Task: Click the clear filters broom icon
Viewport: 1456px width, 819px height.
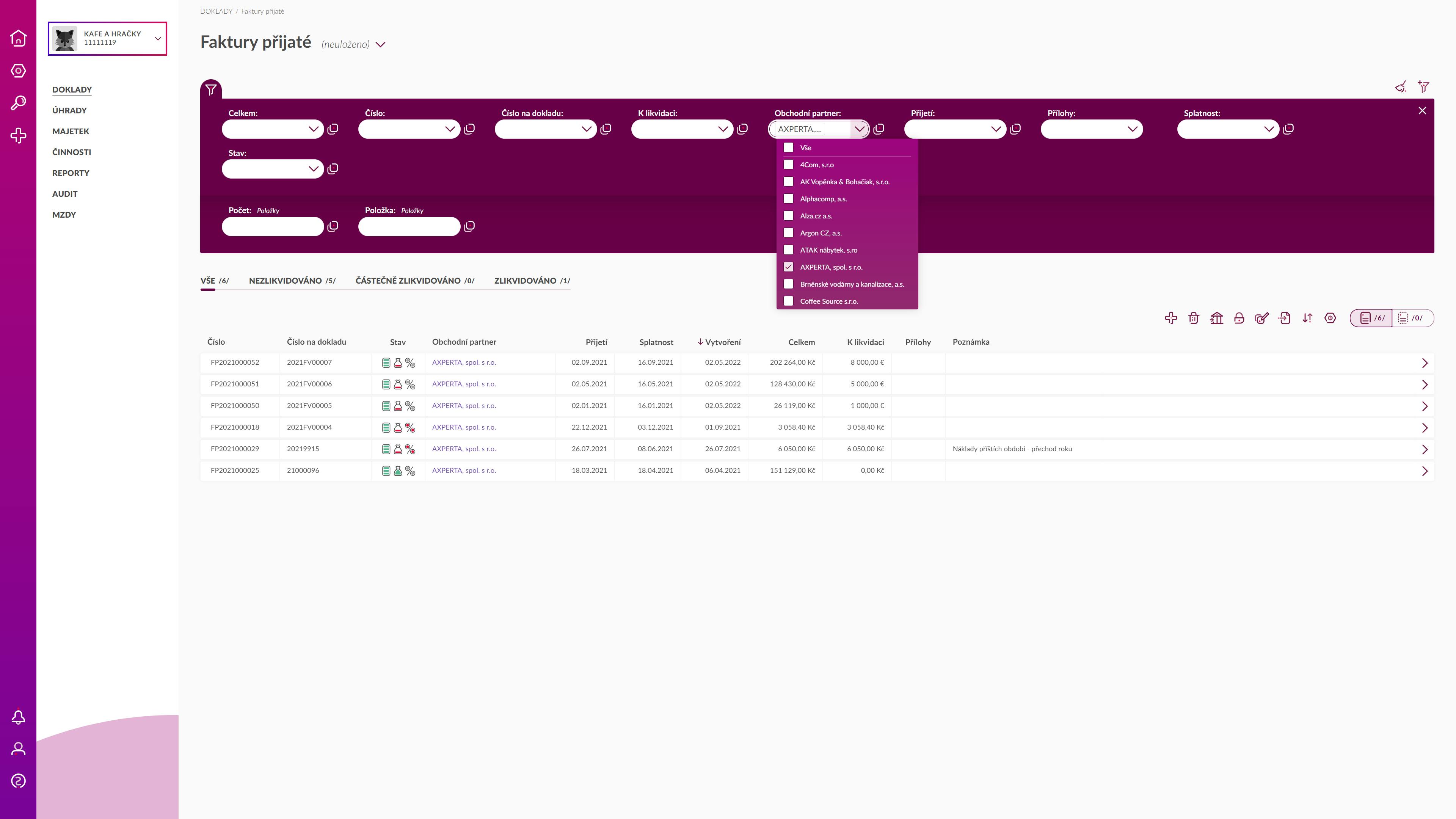Action: 1401,86
